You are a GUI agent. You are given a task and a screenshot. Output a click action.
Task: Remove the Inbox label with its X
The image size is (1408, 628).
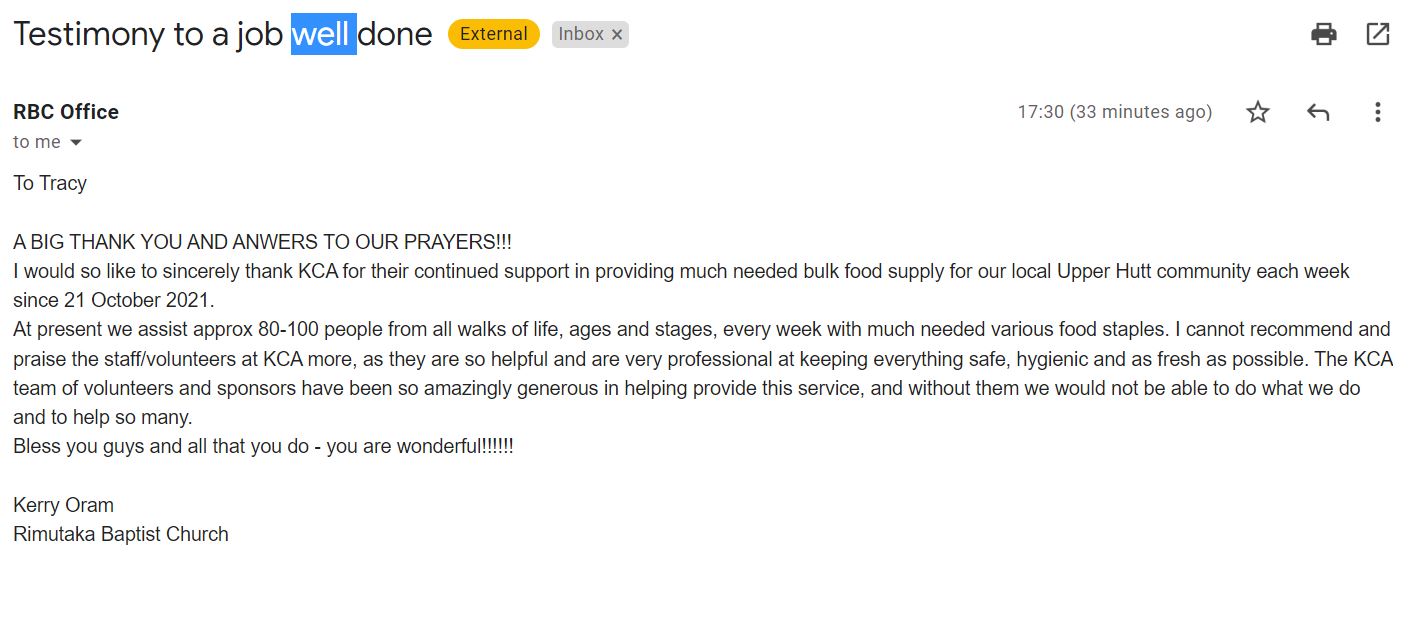(x=617, y=35)
